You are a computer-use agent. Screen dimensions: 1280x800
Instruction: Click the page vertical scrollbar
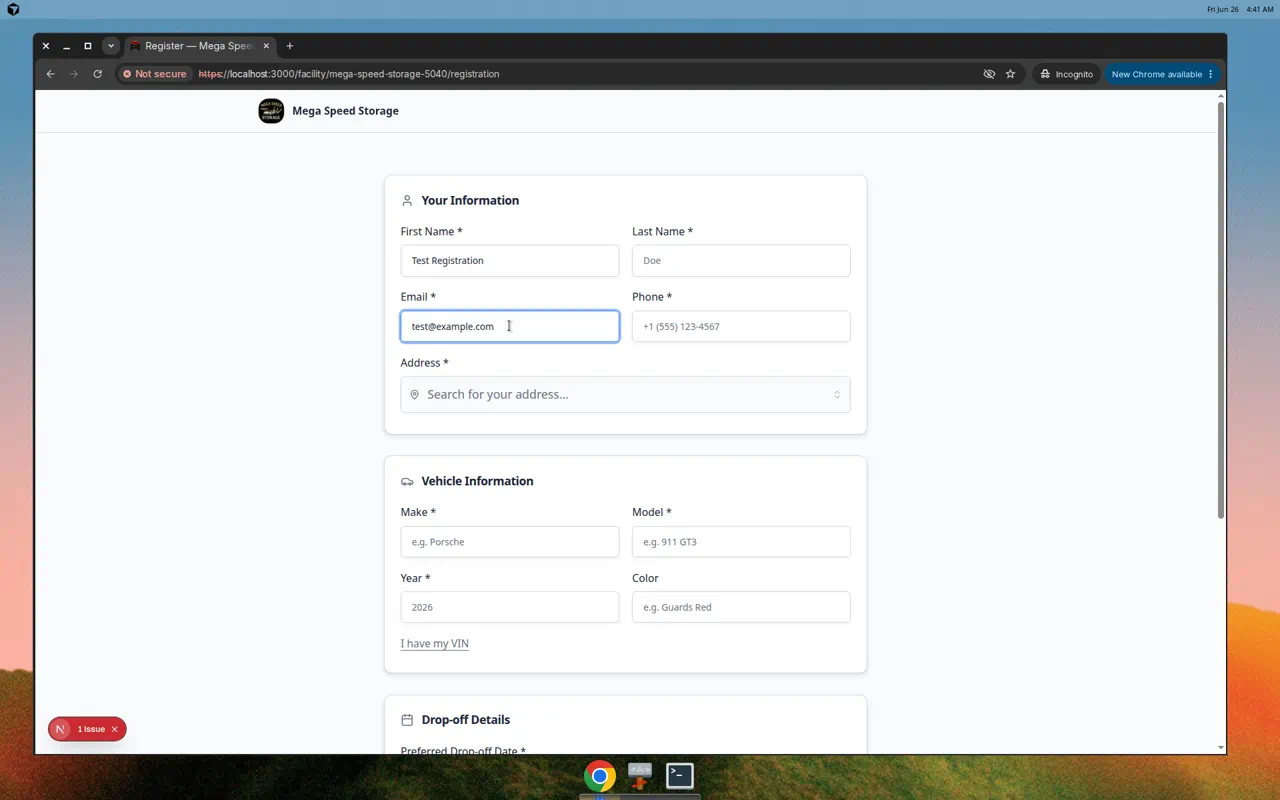1221,310
